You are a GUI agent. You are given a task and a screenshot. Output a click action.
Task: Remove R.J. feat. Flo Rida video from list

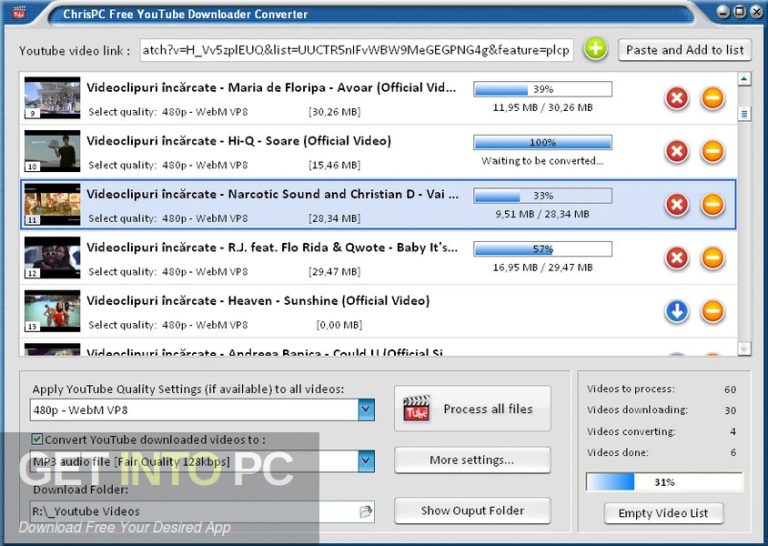coord(713,258)
